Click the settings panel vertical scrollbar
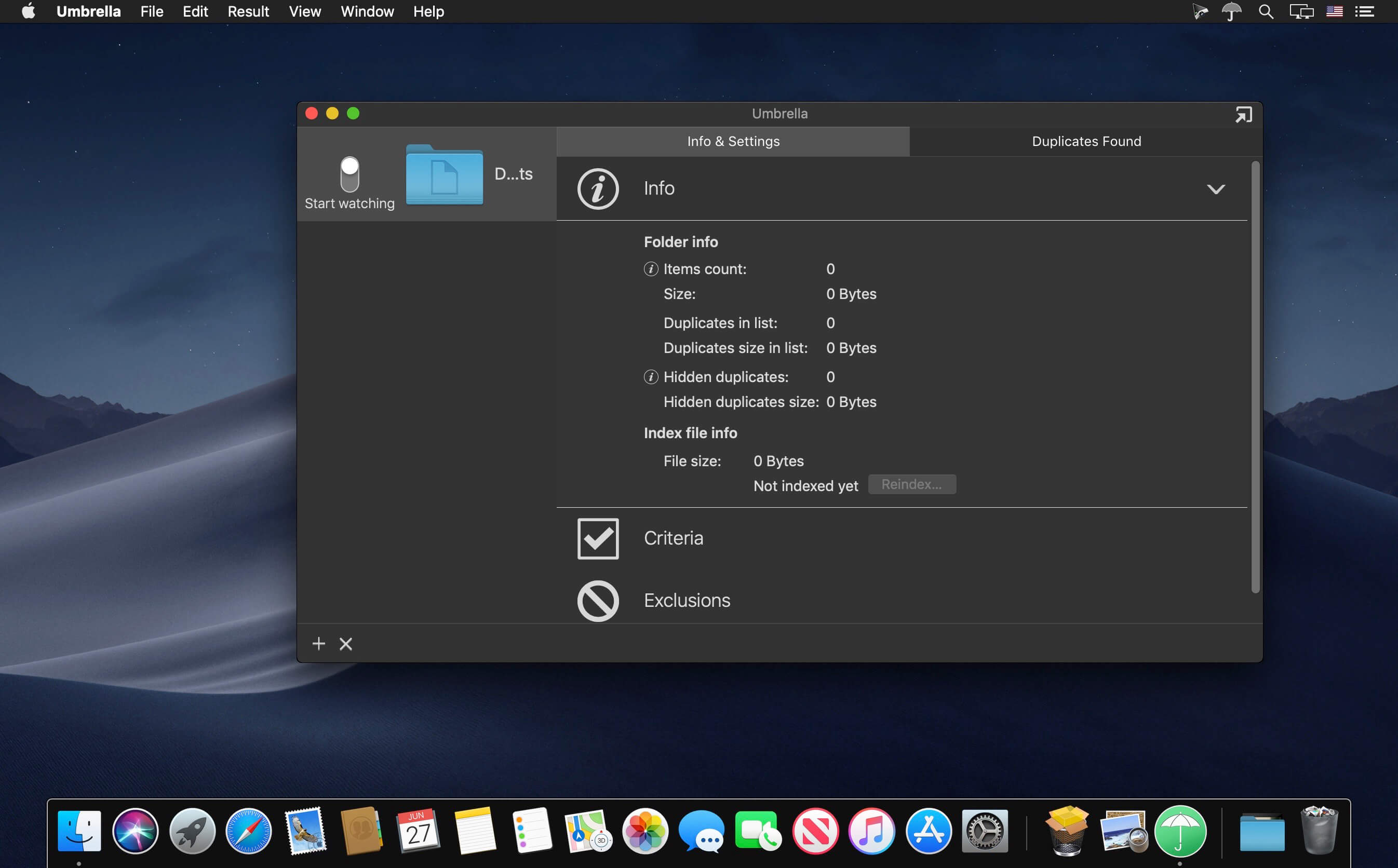The image size is (1398, 868). [x=1255, y=376]
